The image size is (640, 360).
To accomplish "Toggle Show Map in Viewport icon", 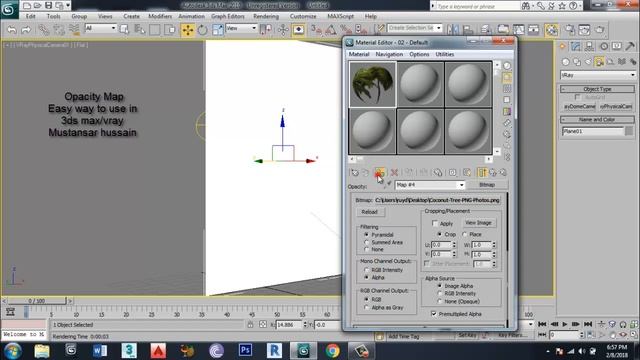I will pyautogui.click(x=467, y=173).
